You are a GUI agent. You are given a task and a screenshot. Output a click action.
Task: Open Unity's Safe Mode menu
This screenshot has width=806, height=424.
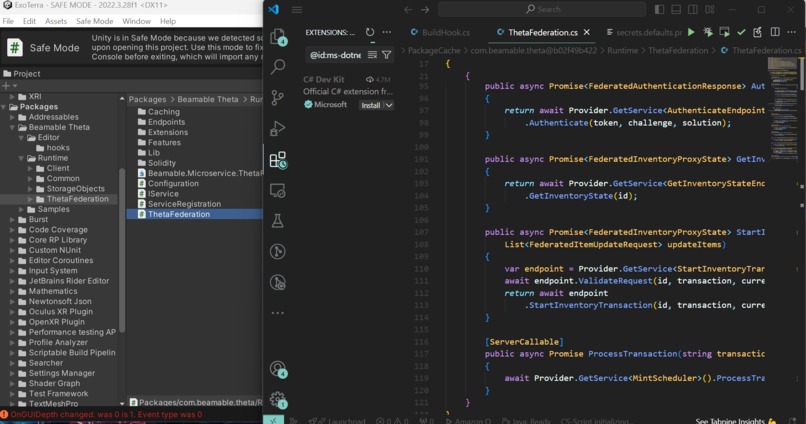(95, 21)
